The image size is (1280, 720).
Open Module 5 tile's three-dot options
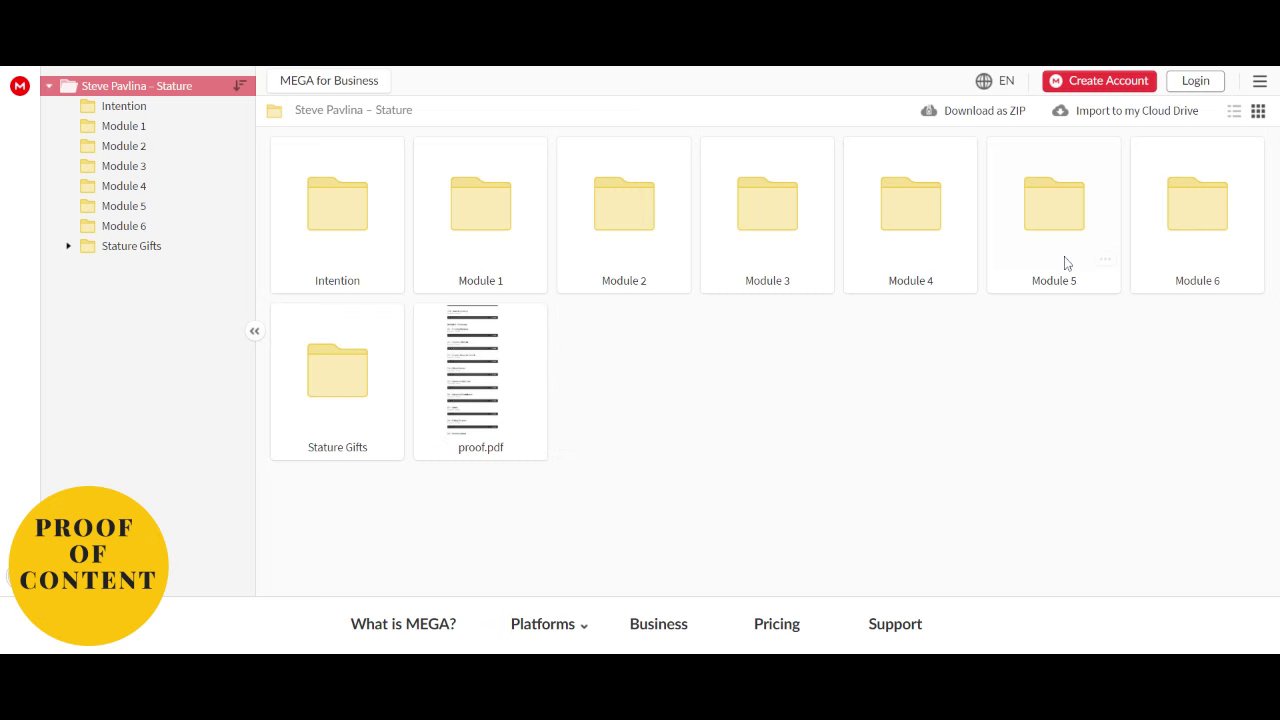click(x=1105, y=259)
